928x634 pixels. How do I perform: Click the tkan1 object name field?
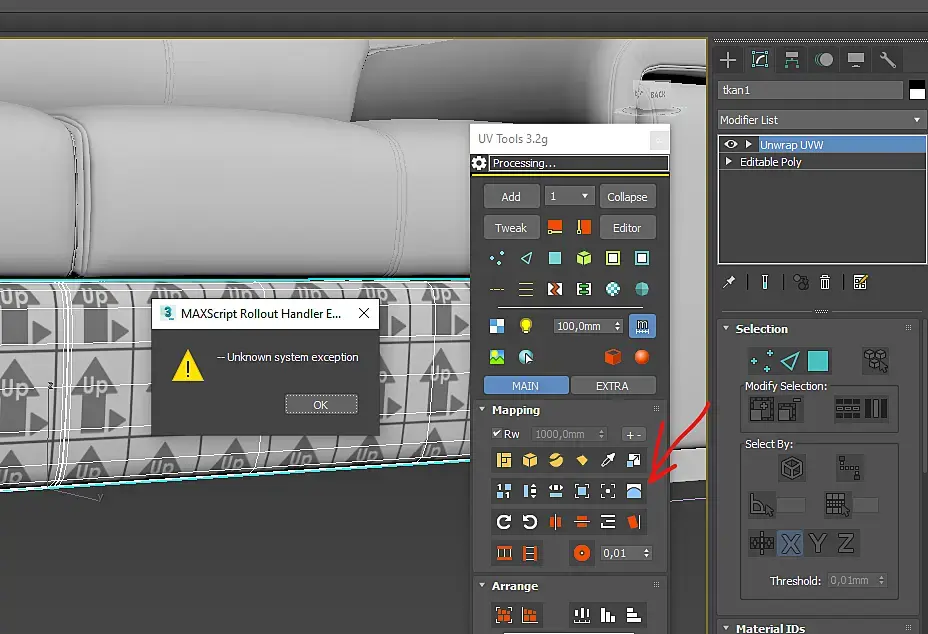point(810,90)
